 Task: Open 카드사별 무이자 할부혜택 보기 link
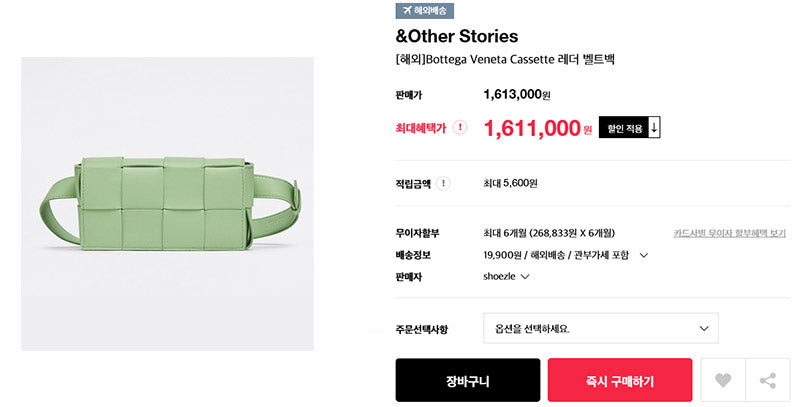[730, 233]
